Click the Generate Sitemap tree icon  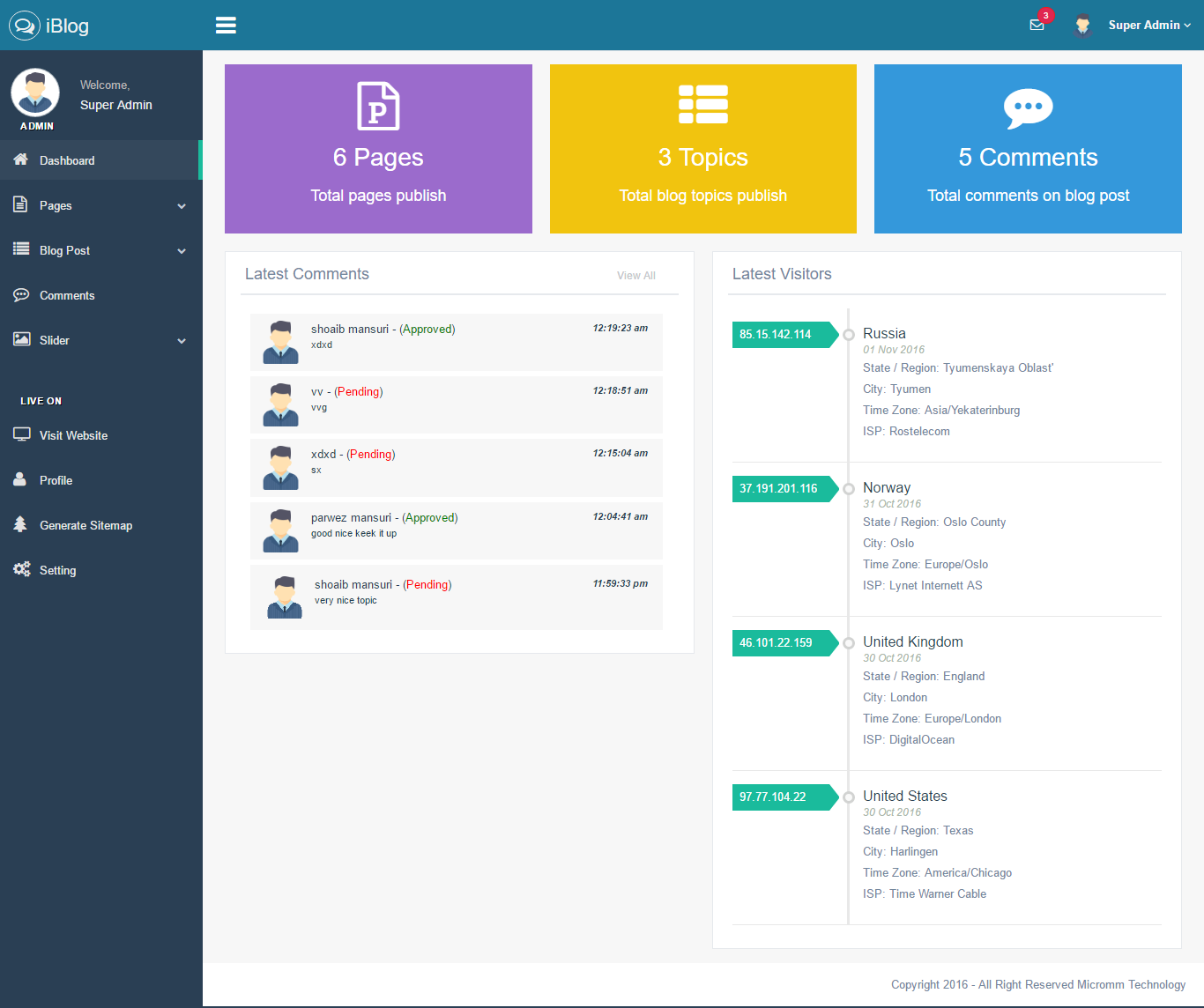click(x=21, y=524)
